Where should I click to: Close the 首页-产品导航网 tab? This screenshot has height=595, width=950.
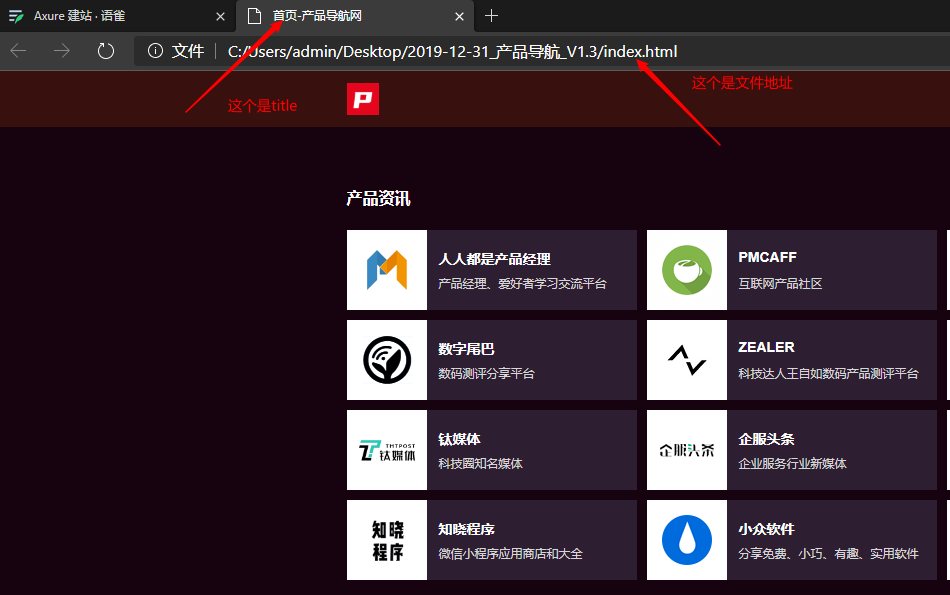[459, 17]
